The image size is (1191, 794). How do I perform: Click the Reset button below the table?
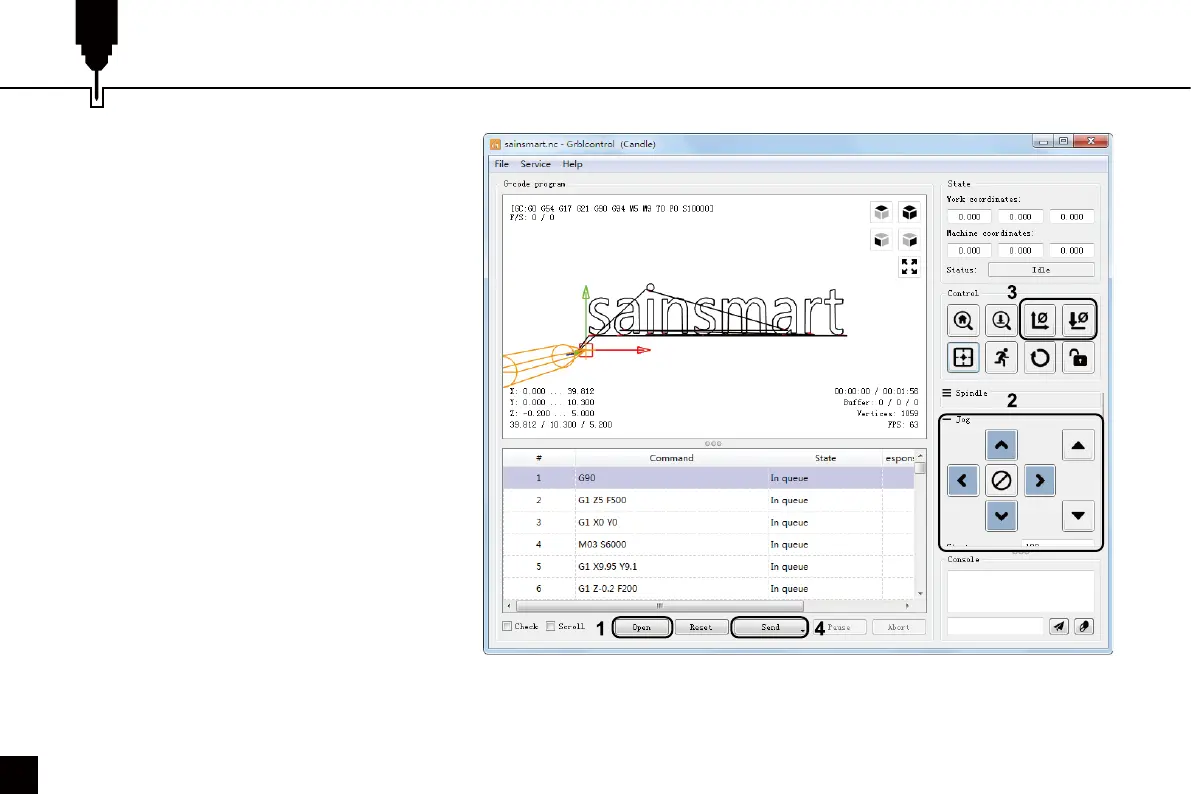pyautogui.click(x=700, y=627)
